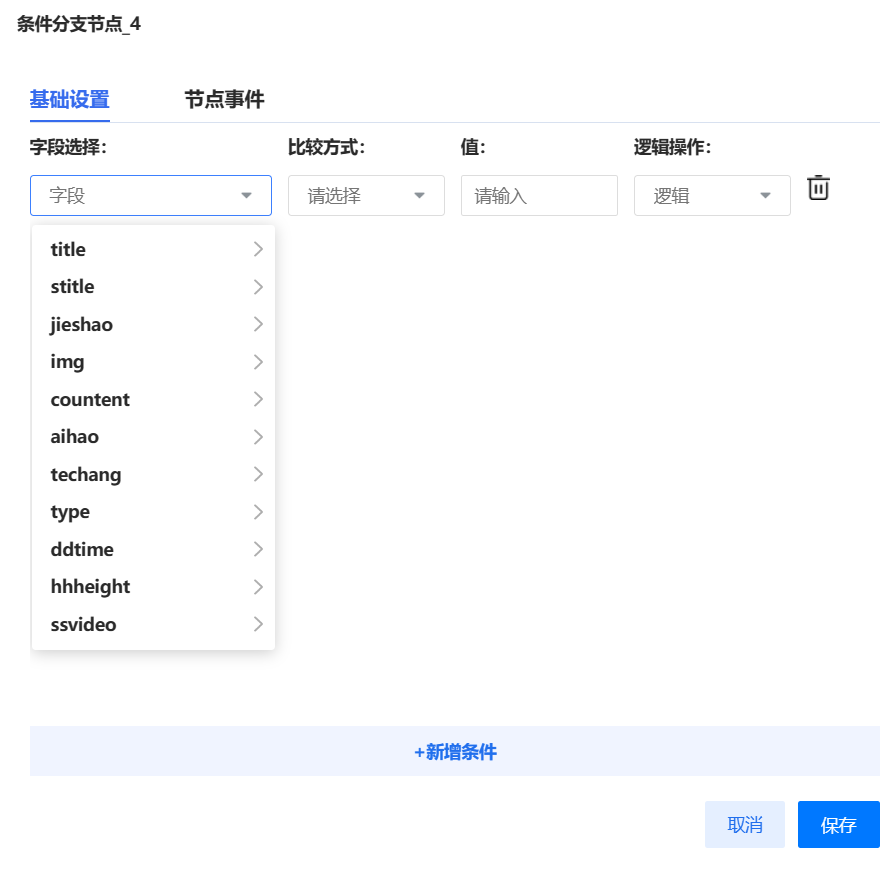This screenshot has width=893, height=875.
Task: Pick techang in the field dropdown
Action: (86, 475)
